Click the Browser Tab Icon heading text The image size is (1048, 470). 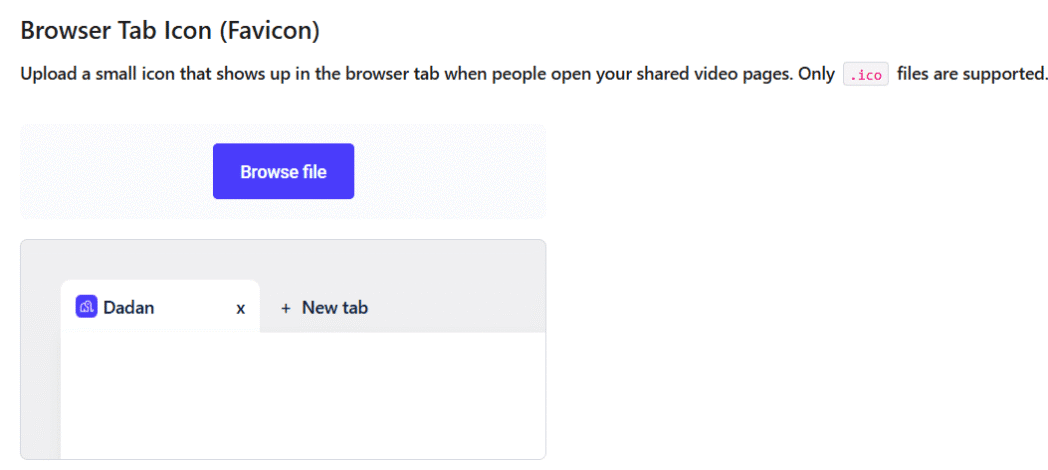(x=121, y=31)
